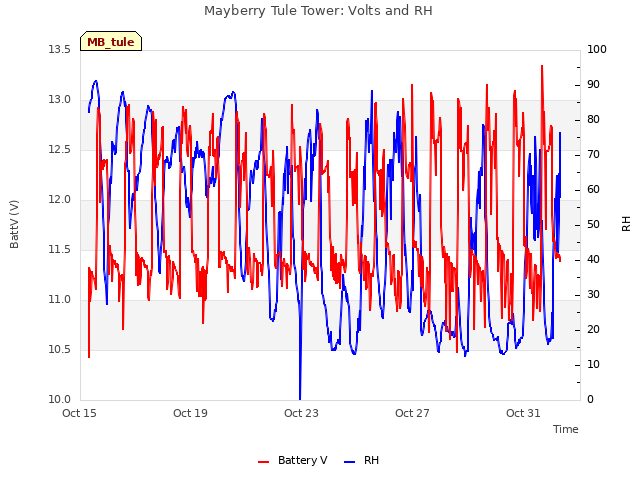This screenshot has width=640, height=480.
Task: Click the 50 right axis tick label
Action: [593, 225]
